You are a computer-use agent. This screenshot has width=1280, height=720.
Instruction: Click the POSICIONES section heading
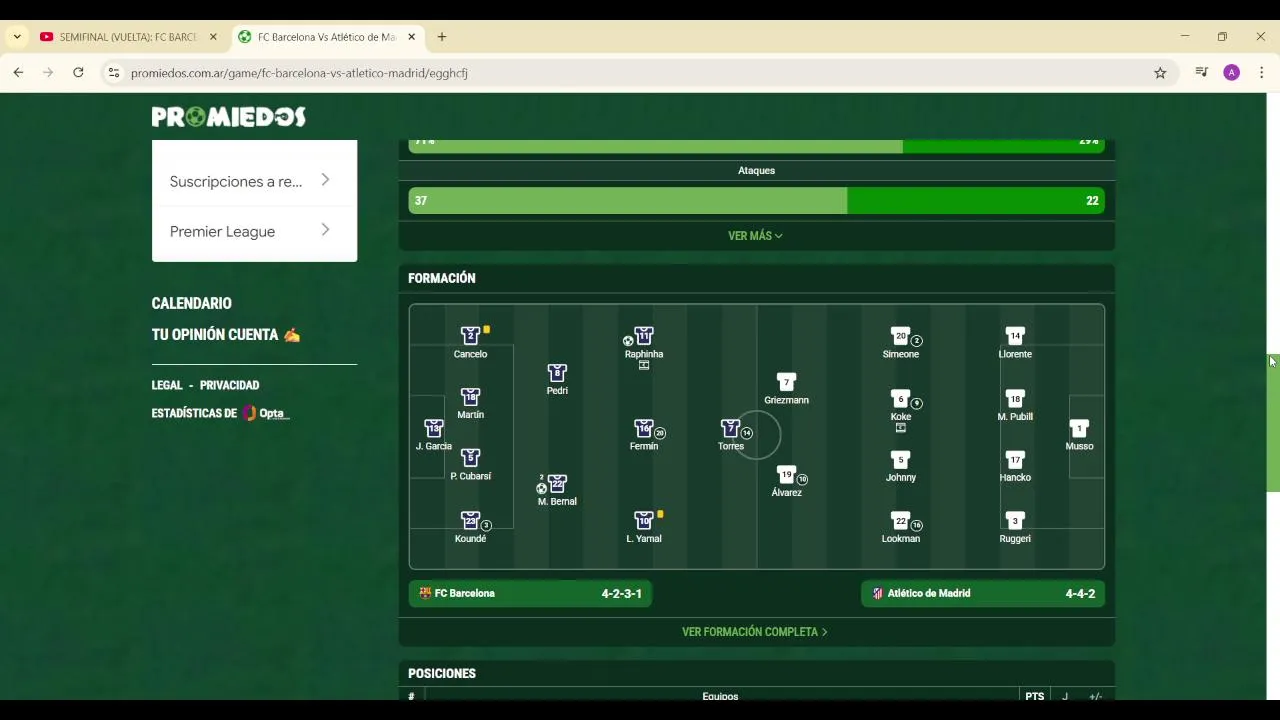tap(442, 674)
